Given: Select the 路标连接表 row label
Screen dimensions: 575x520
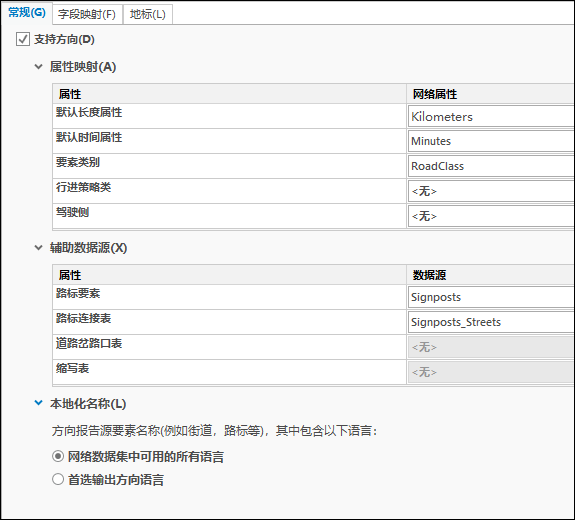Looking at the screenshot, I should pyautogui.click(x=83, y=318).
